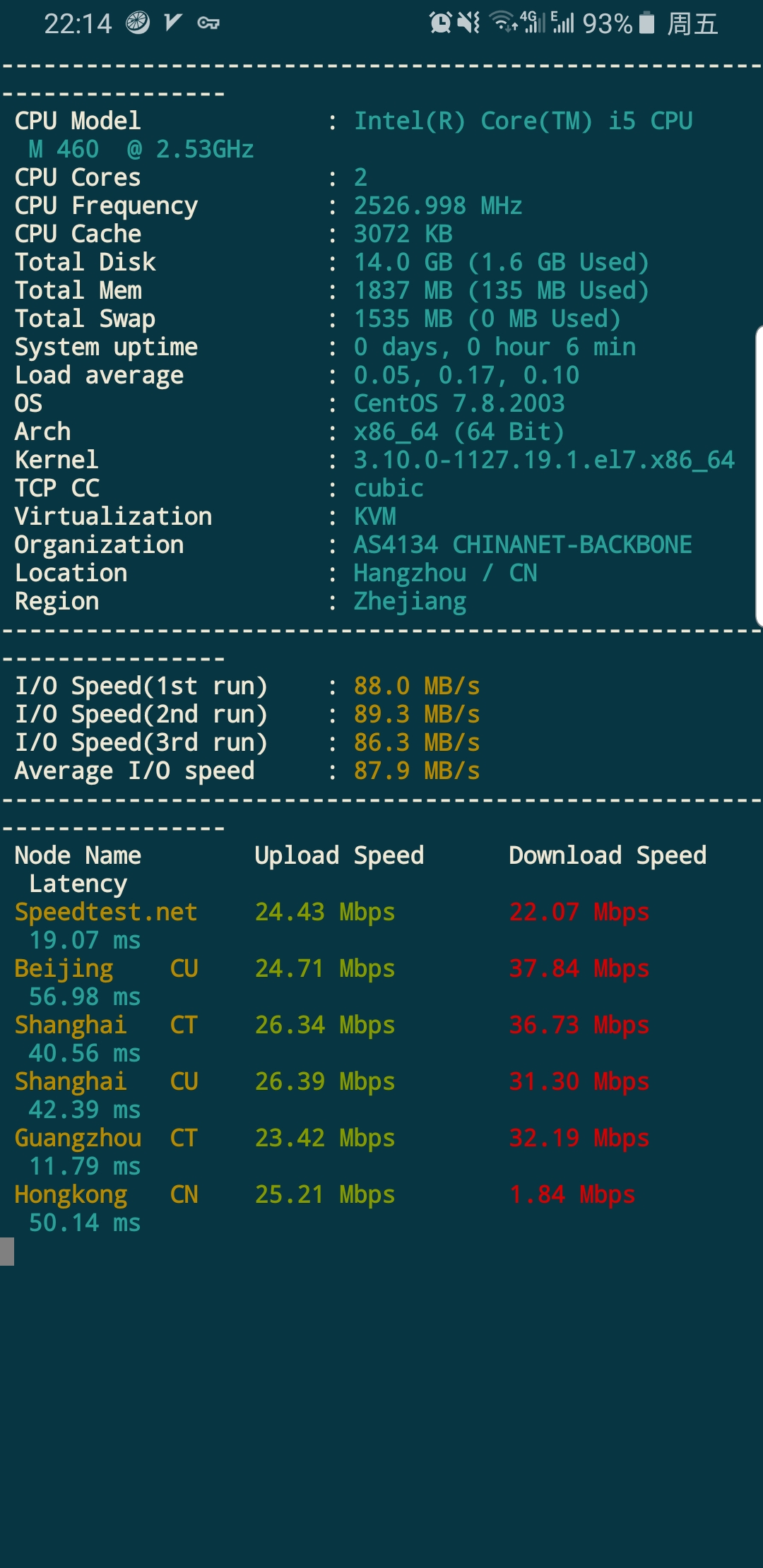This screenshot has width=763, height=1568.
Task: Tap the 4G signal strength bars
Action: (x=534, y=23)
